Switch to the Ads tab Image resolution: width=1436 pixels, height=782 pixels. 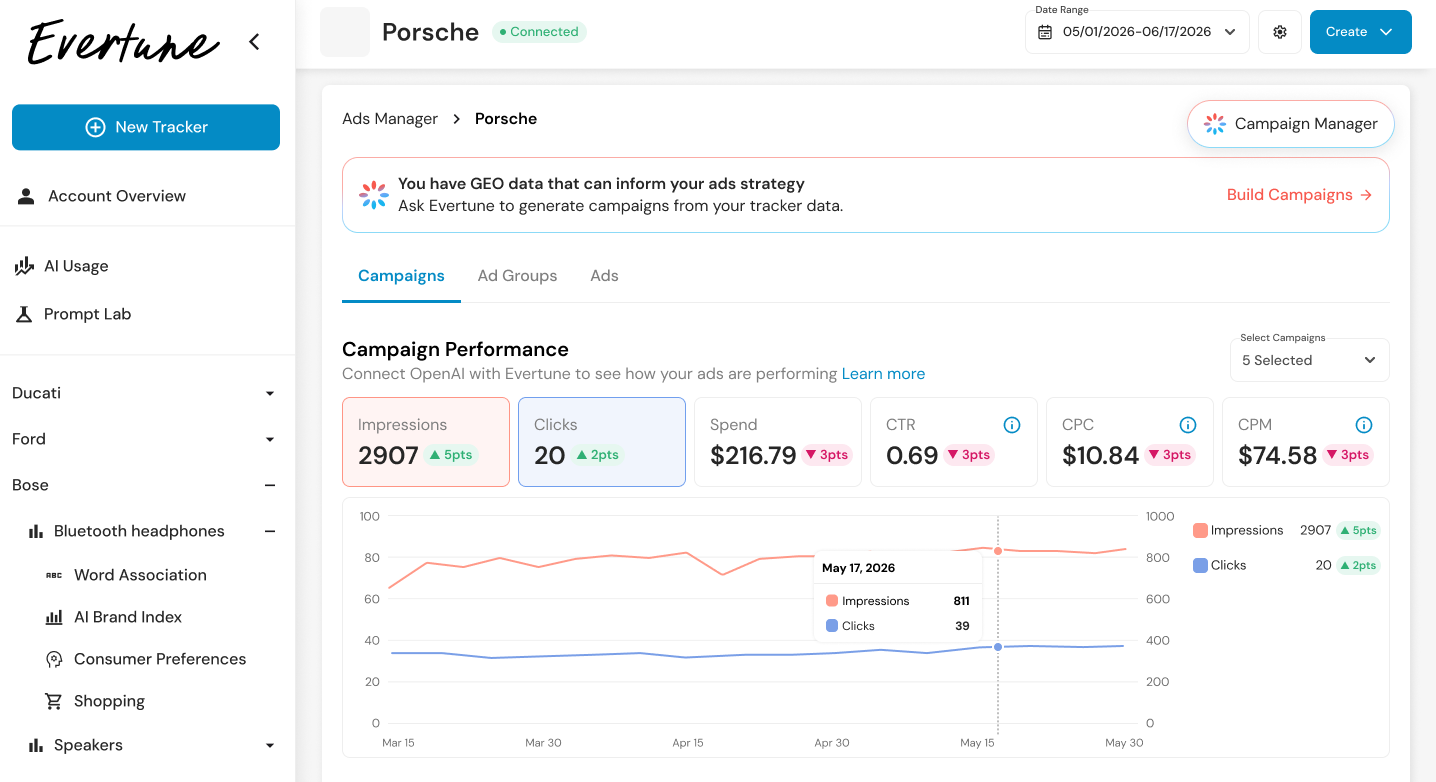(x=604, y=276)
